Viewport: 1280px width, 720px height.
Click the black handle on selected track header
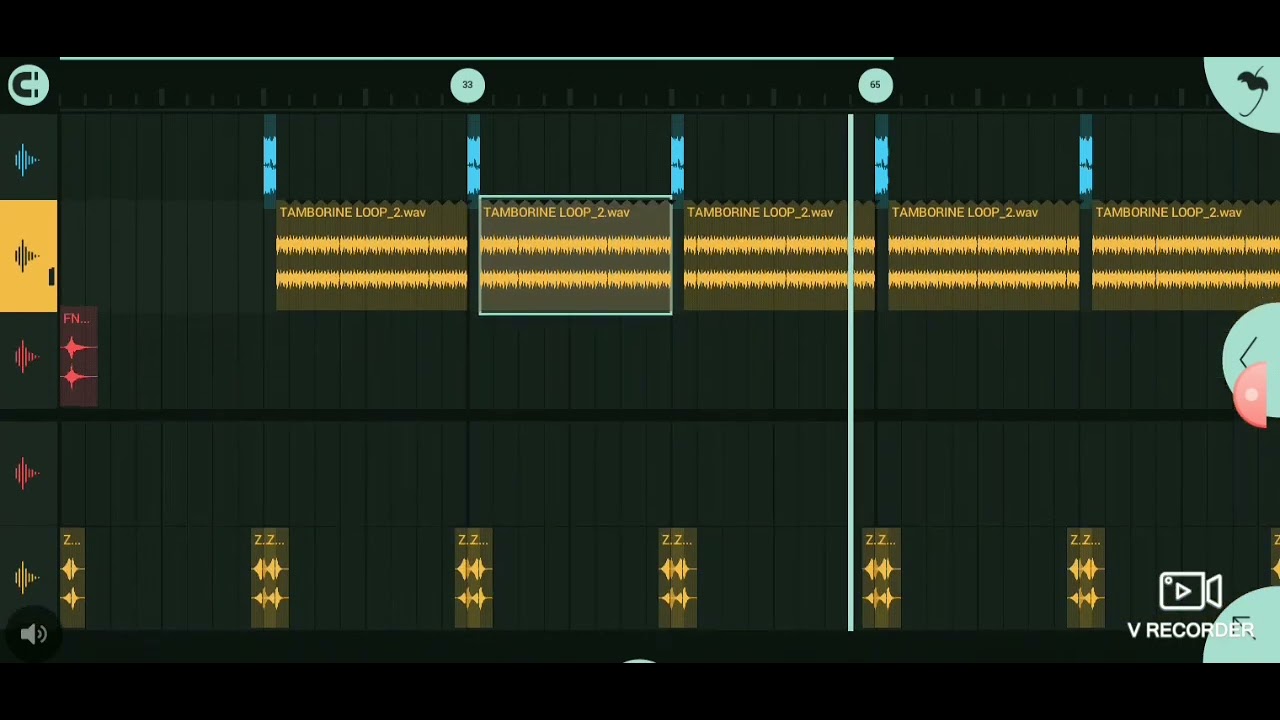(51, 277)
